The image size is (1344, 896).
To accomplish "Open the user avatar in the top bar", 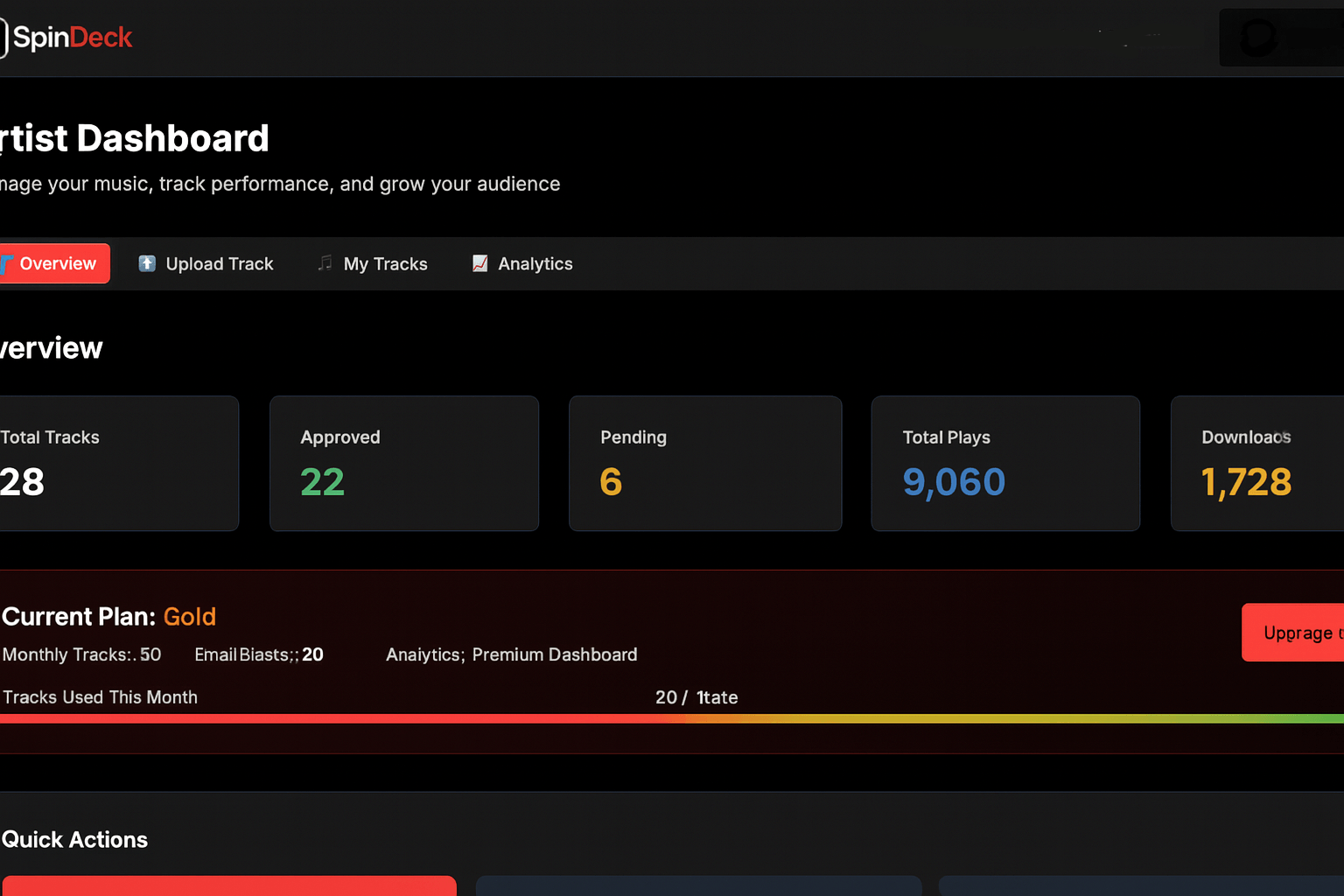I will [1257, 38].
